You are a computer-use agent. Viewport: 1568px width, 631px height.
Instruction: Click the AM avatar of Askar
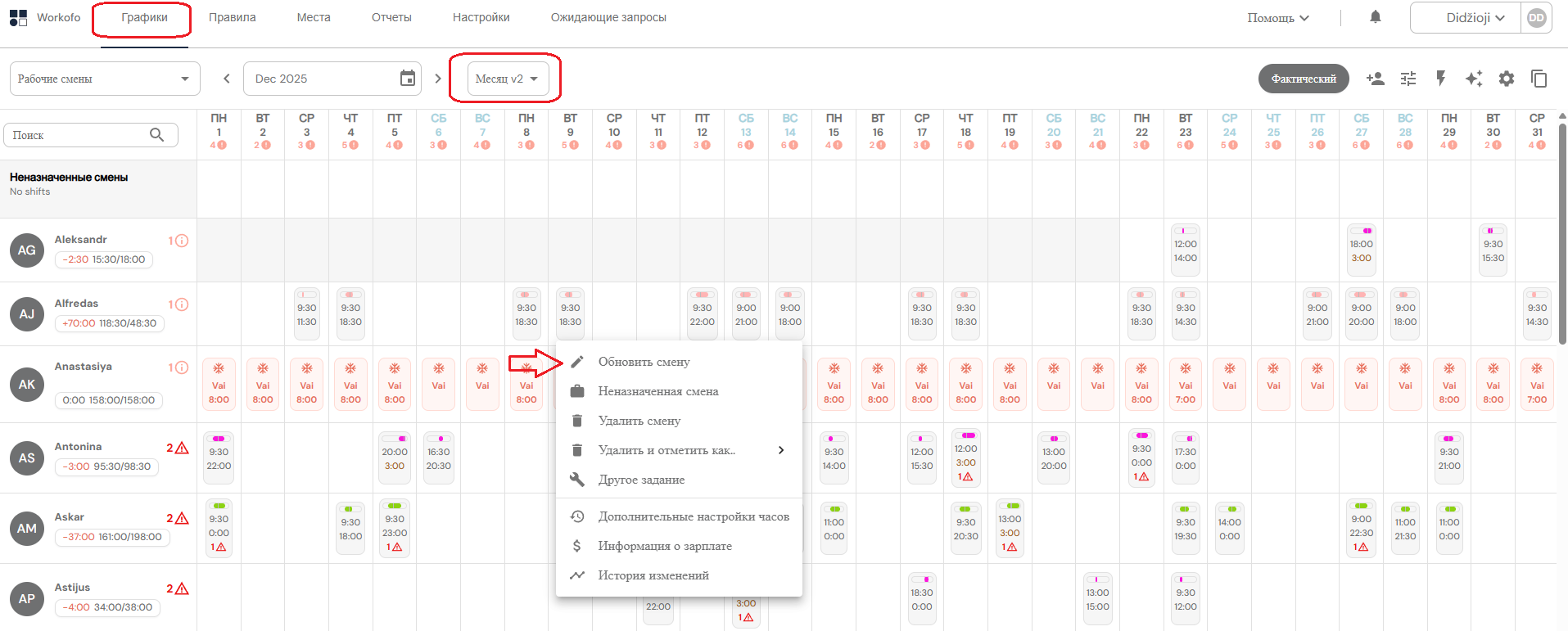point(27,528)
